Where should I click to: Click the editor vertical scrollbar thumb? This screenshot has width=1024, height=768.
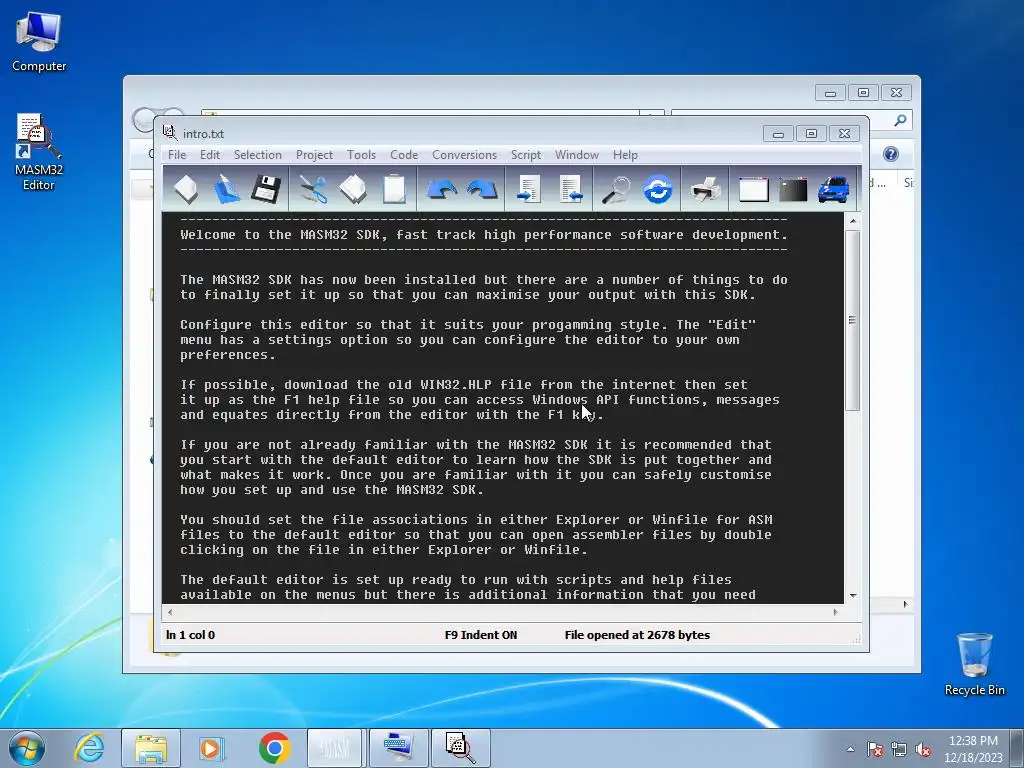pos(852,320)
